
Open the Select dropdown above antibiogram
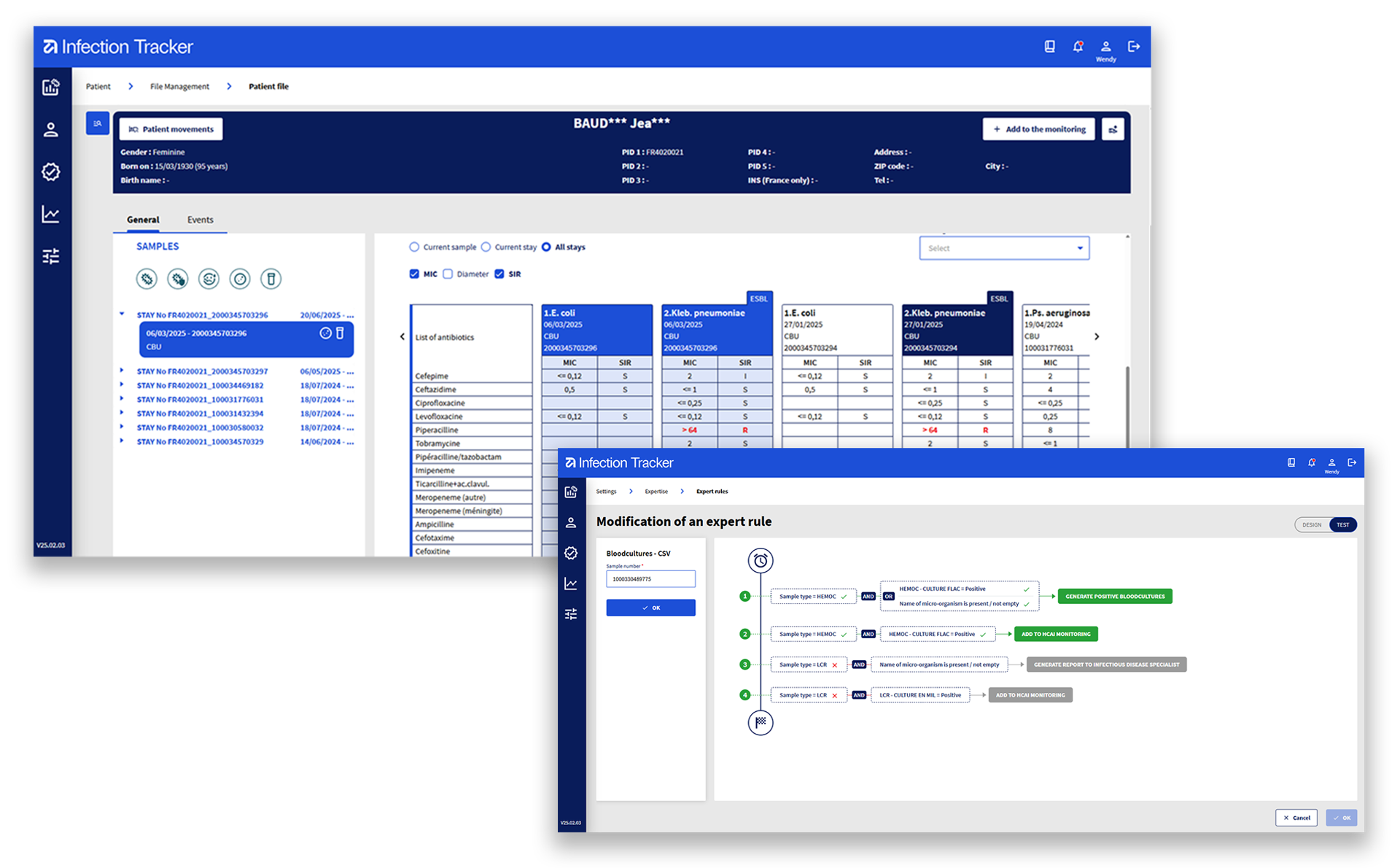click(x=1004, y=248)
